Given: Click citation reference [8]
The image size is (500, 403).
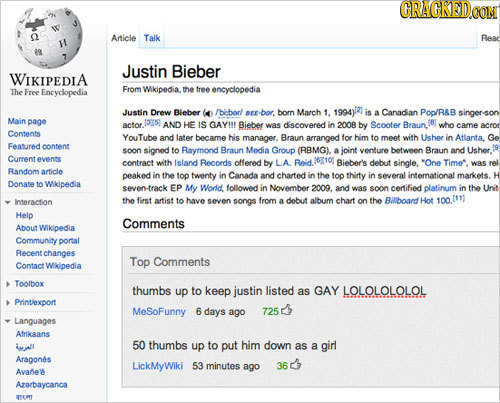Looking at the screenshot, I should [x=432, y=123].
